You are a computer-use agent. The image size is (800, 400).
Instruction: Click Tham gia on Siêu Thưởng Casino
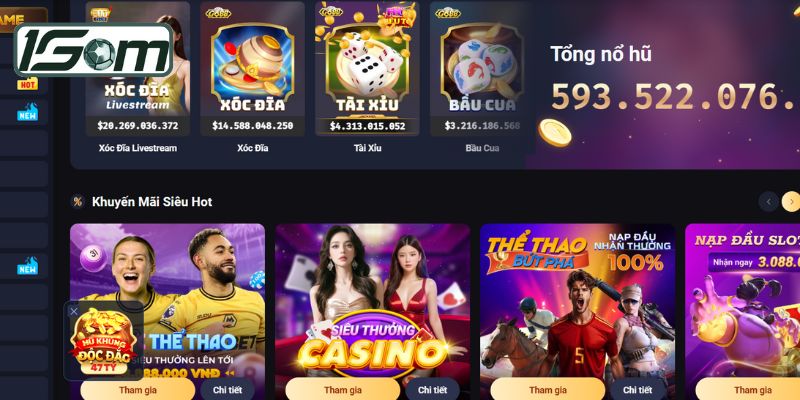tap(343, 390)
